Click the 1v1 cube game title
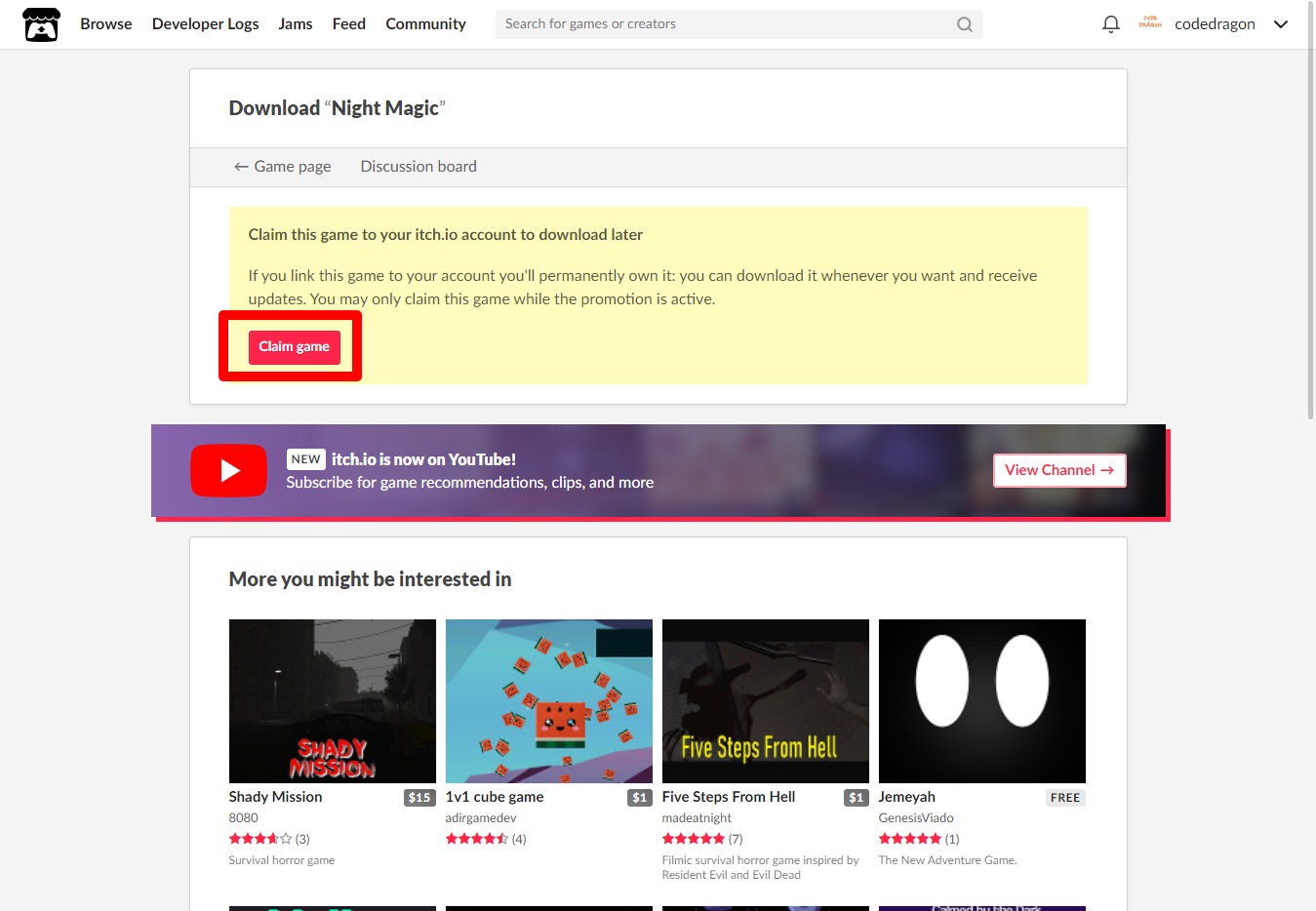This screenshot has width=1316, height=911. point(495,797)
